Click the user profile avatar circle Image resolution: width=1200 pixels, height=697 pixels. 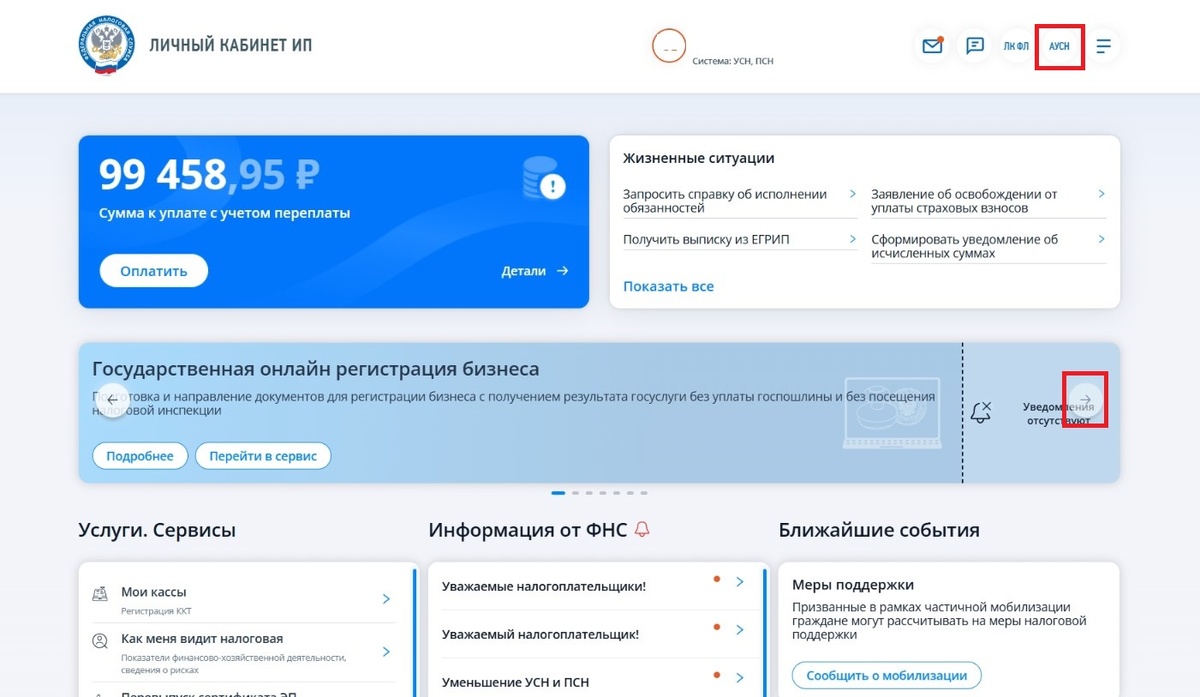[669, 46]
